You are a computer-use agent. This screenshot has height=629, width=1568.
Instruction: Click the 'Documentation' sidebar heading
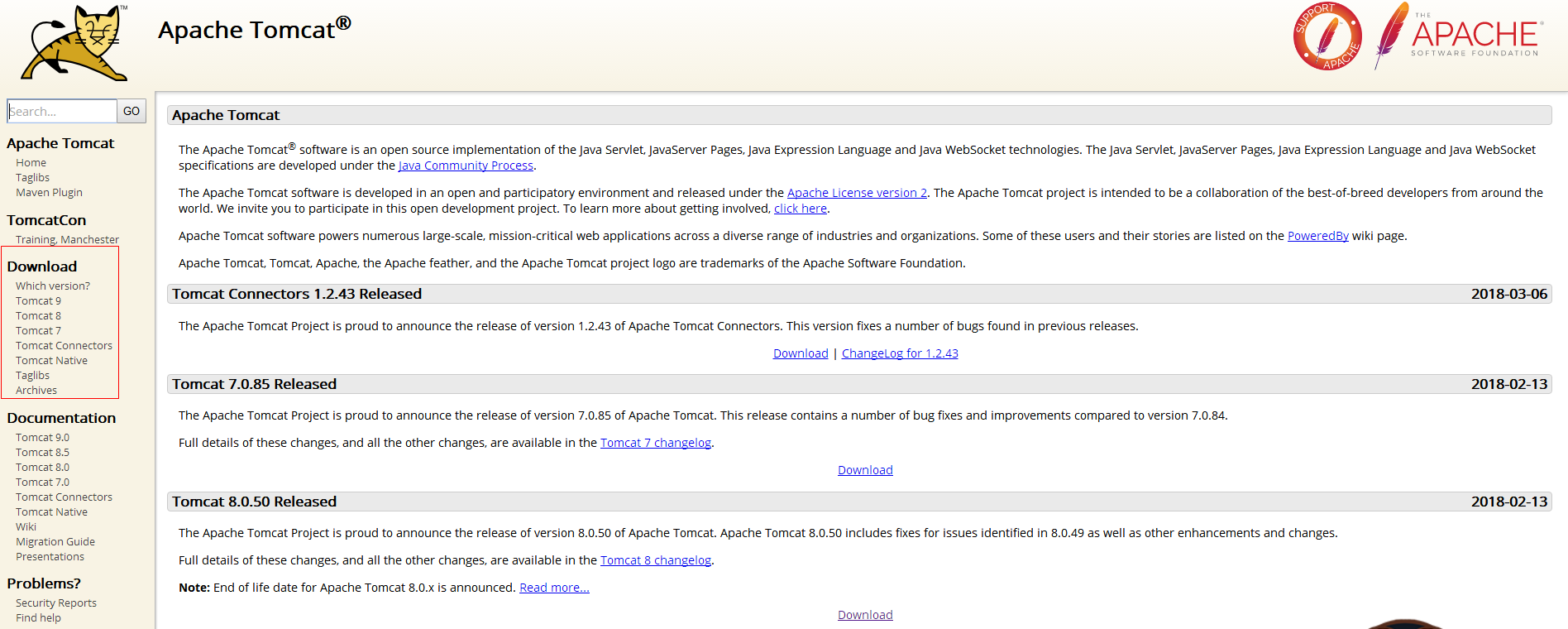point(61,418)
